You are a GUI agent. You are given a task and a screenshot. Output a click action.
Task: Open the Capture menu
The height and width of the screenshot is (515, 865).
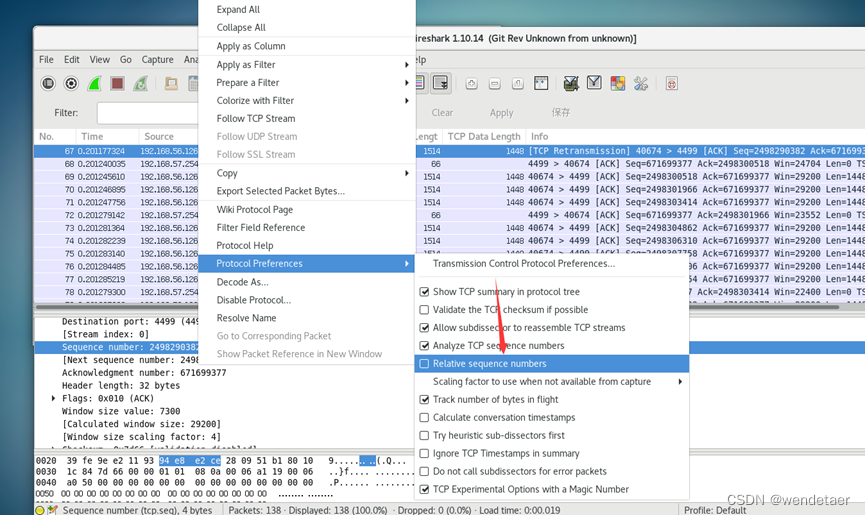[158, 60]
